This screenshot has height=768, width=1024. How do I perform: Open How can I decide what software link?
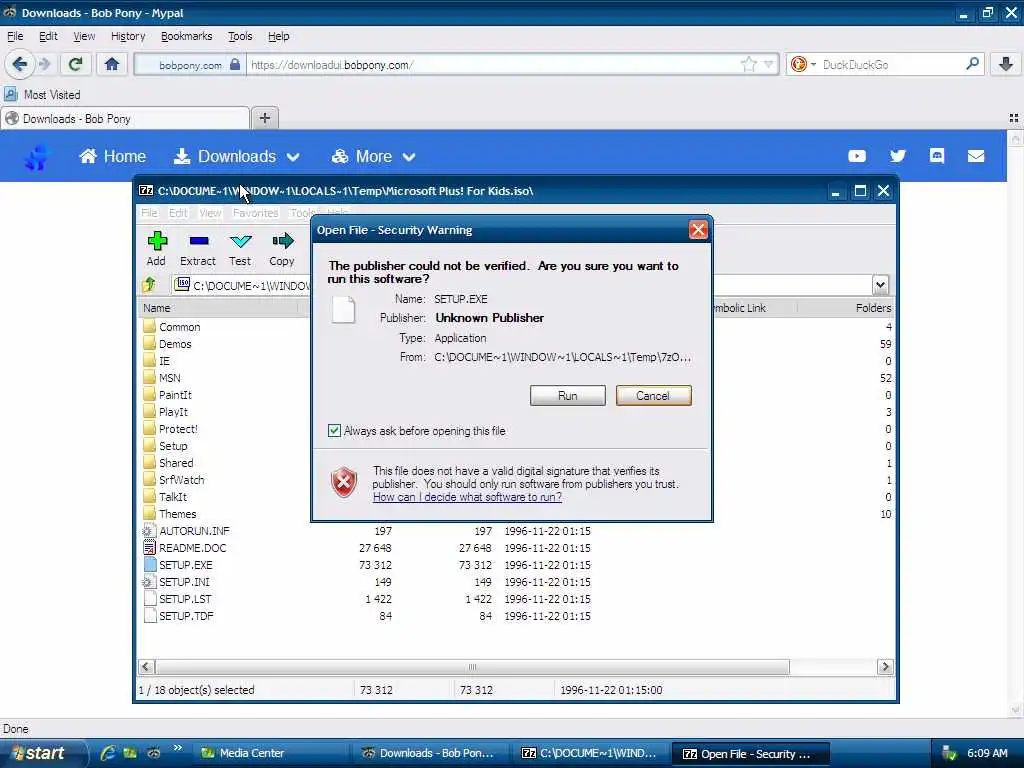click(x=467, y=497)
